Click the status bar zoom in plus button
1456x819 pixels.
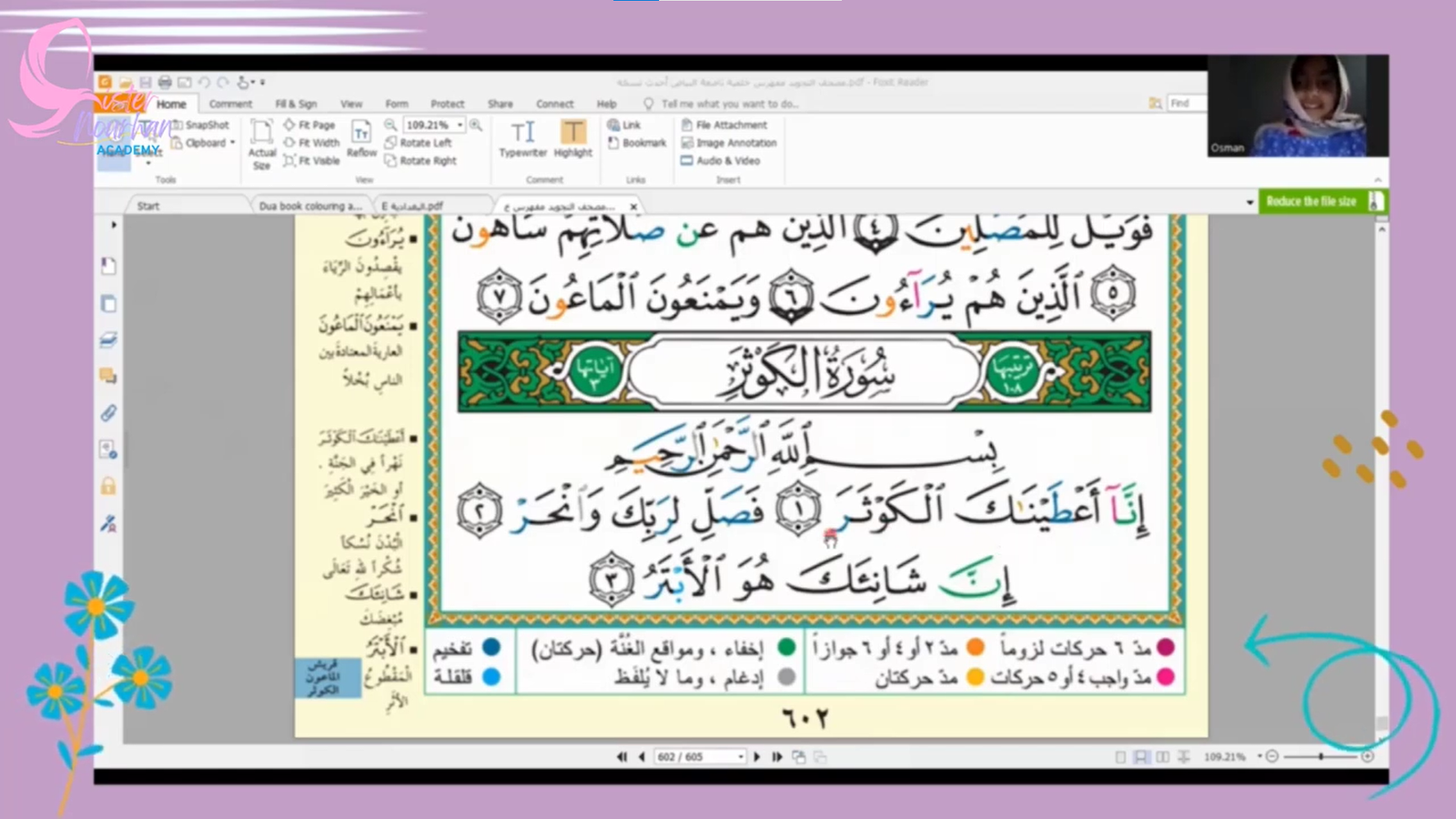(1367, 756)
